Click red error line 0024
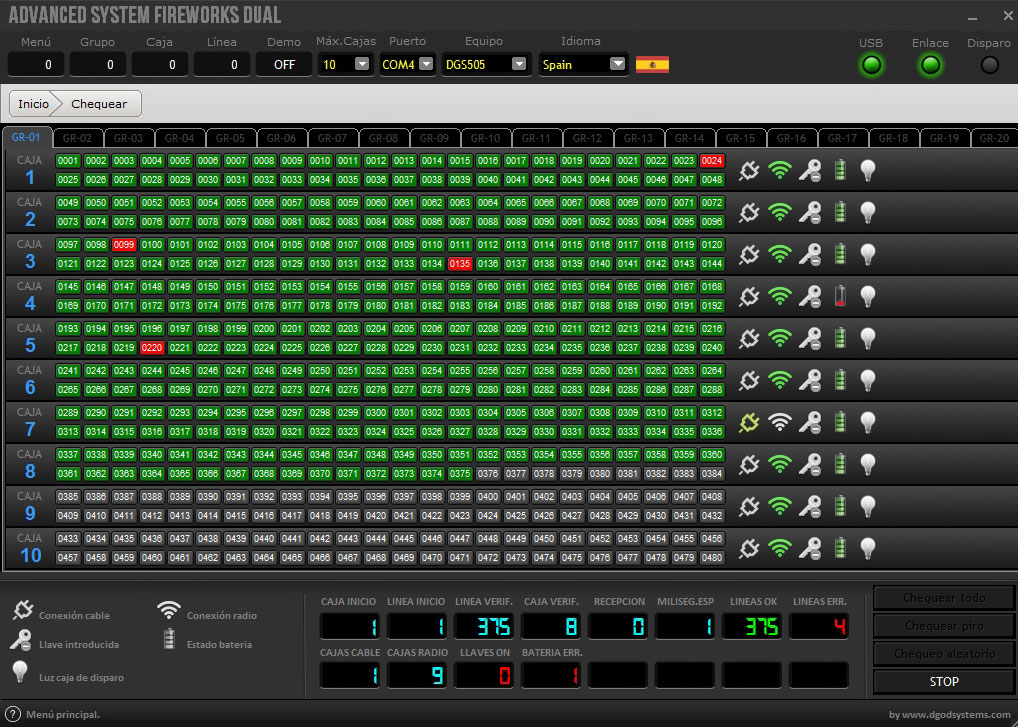 click(711, 161)
